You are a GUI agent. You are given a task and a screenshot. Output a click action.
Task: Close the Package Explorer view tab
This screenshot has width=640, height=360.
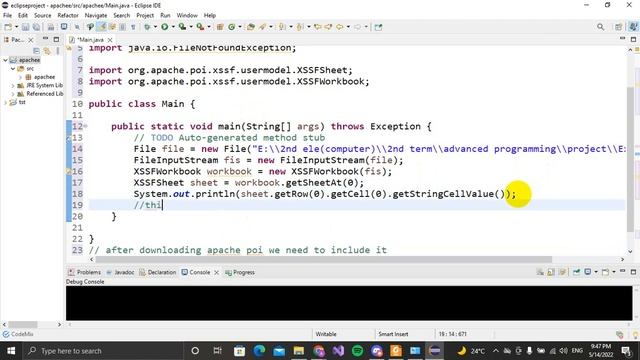[31, 40]
